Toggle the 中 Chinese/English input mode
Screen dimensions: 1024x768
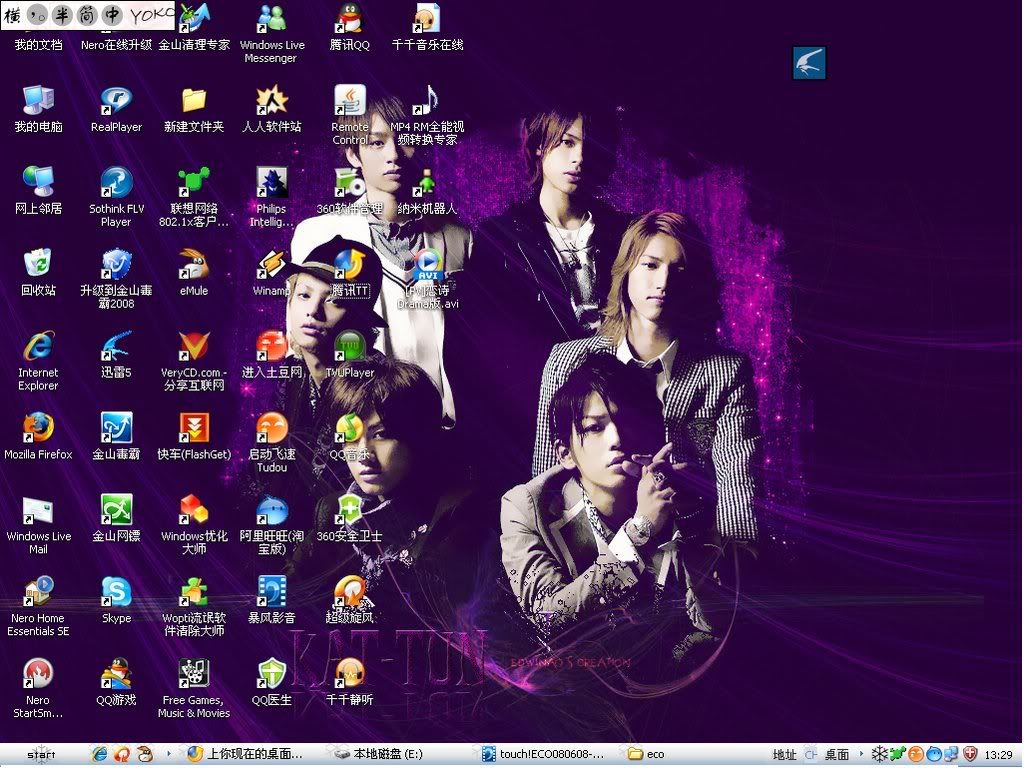pos(113,15)
